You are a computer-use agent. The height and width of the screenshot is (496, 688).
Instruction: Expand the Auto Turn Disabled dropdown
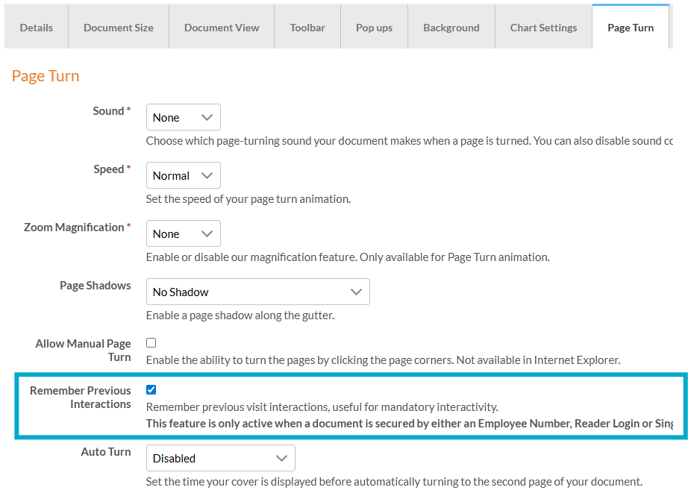point(220,458)
